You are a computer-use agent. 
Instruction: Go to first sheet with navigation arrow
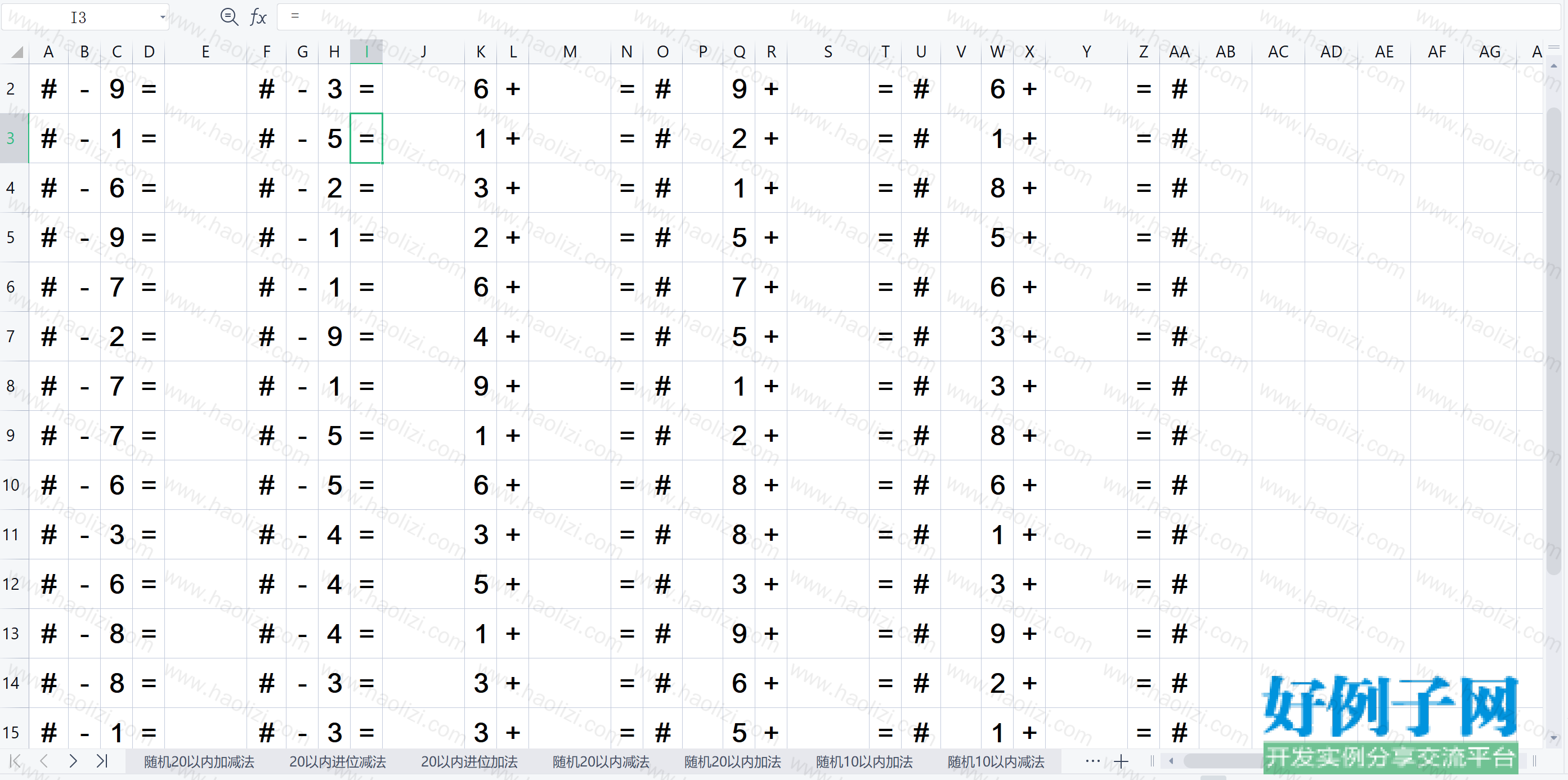point(15,760)
